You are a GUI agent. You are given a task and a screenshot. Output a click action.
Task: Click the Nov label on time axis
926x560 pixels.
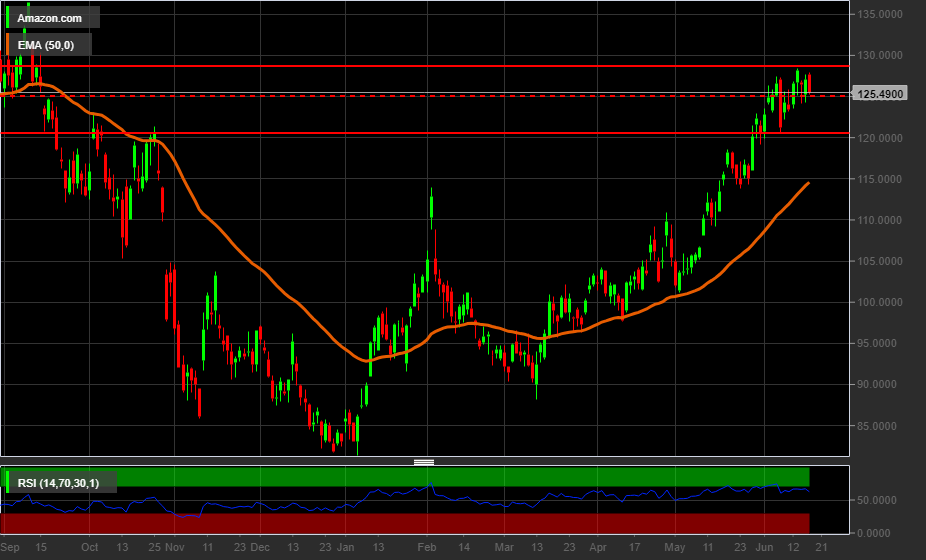coord(174,548)
